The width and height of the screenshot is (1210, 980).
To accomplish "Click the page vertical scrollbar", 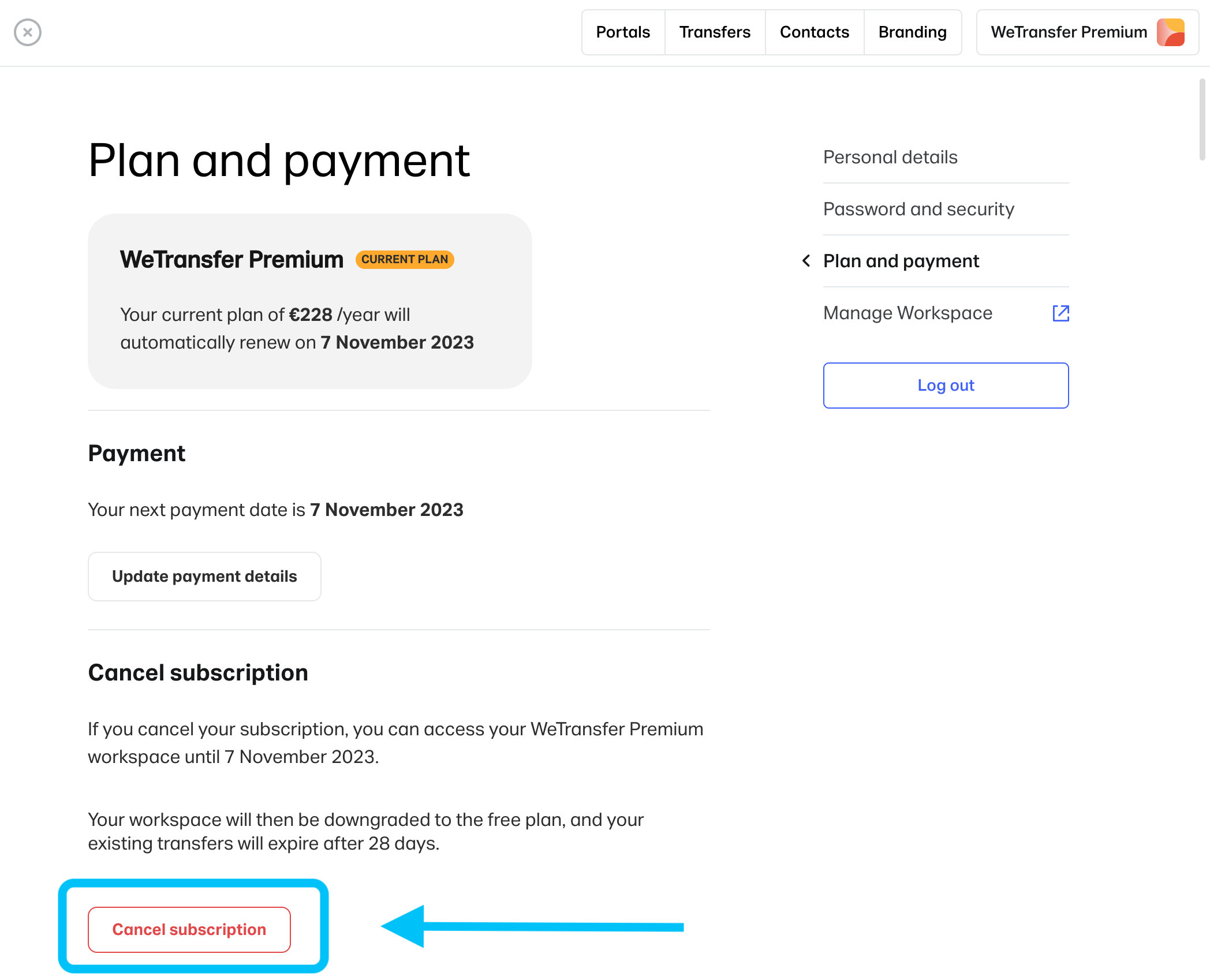I will (1202, 119).
